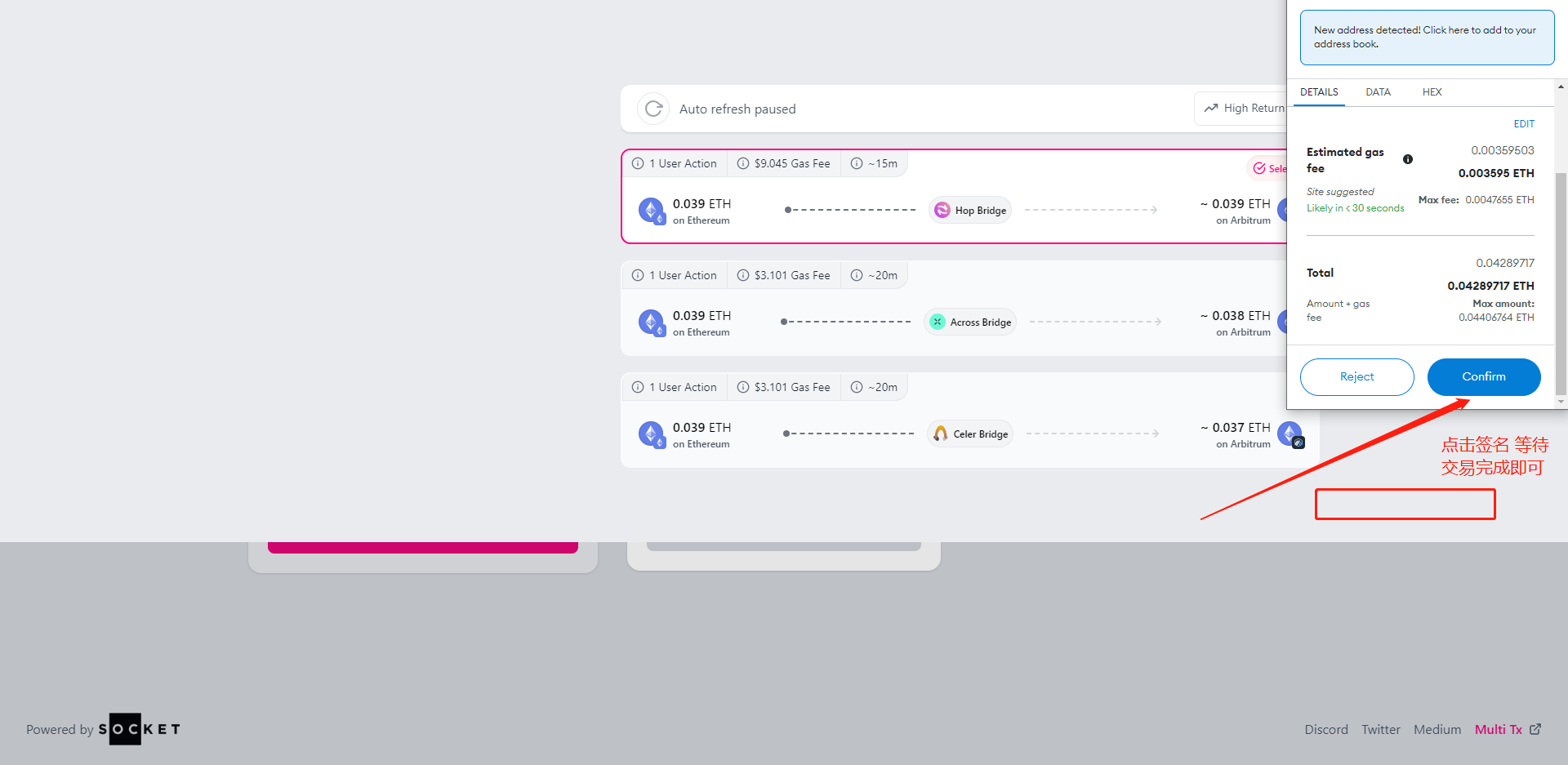Click the Hop Bridge logo icon
The height and width of the screenshot is (765, 1568).
tap(942, 210)
